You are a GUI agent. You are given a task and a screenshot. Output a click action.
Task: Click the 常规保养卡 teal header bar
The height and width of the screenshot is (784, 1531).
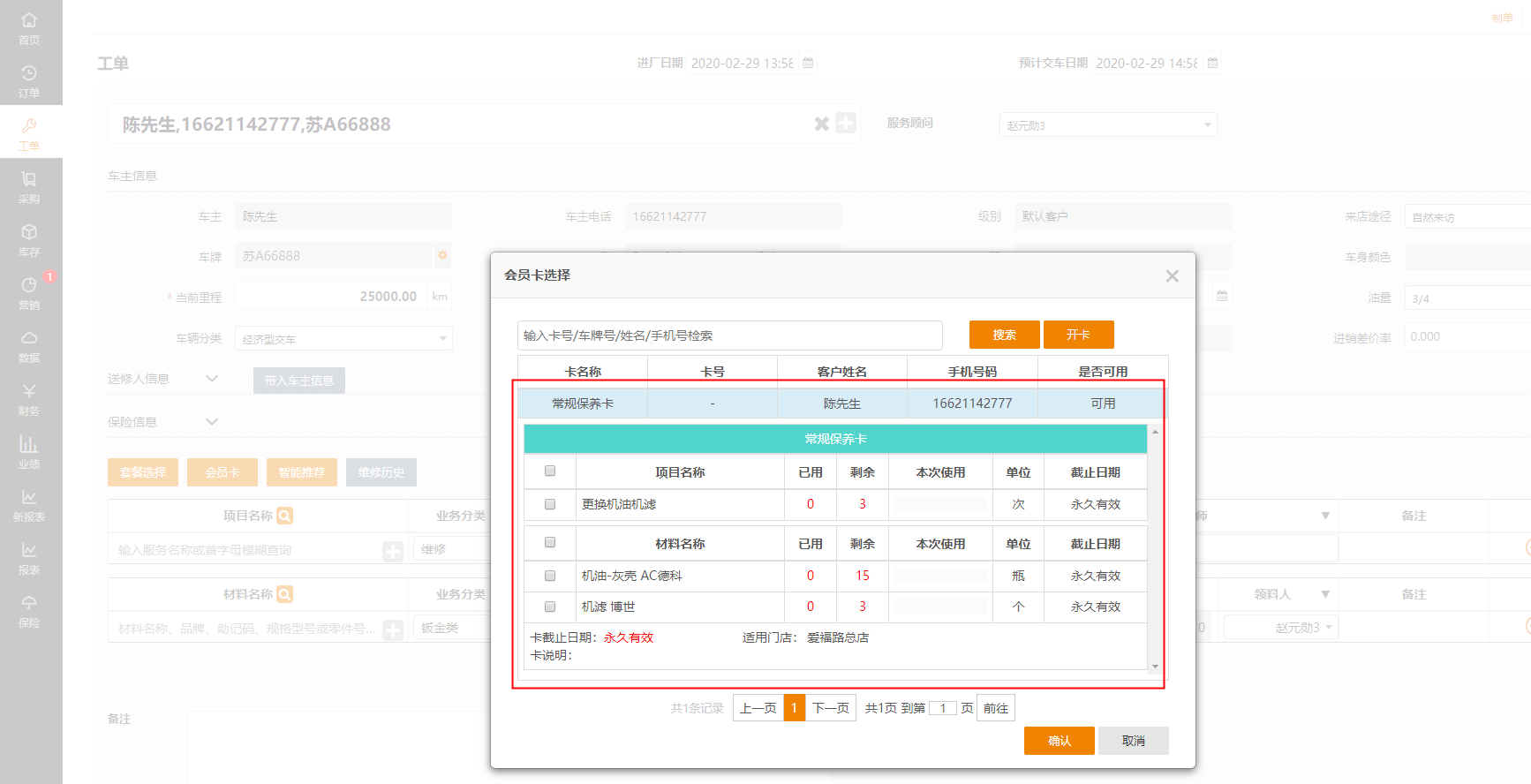[x=835, y=439]
